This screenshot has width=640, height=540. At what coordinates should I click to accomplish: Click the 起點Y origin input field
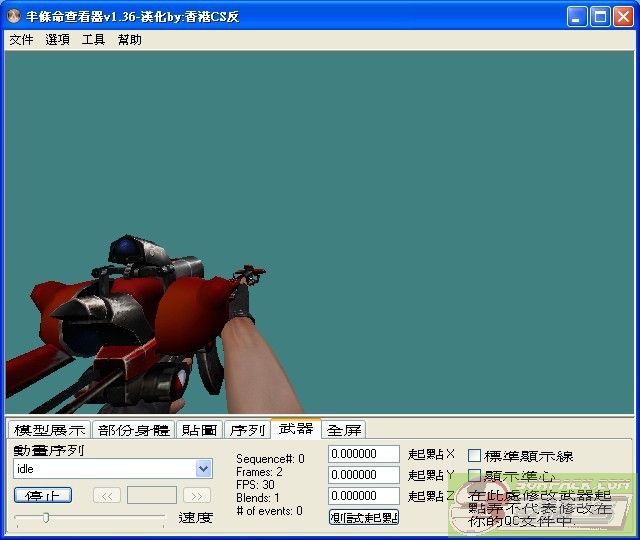click(x=363, y=475)
